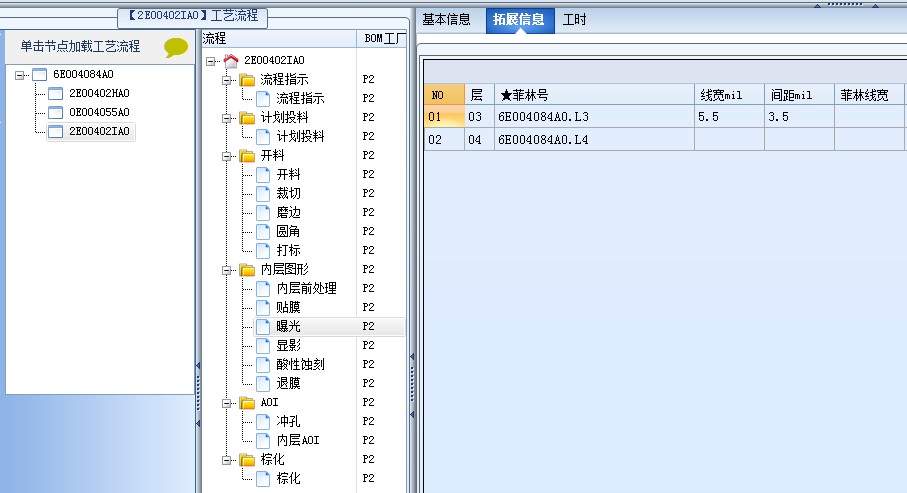Click the green speech bubble icon
This screenshot has width=907, height=493.
pos(176,47)
